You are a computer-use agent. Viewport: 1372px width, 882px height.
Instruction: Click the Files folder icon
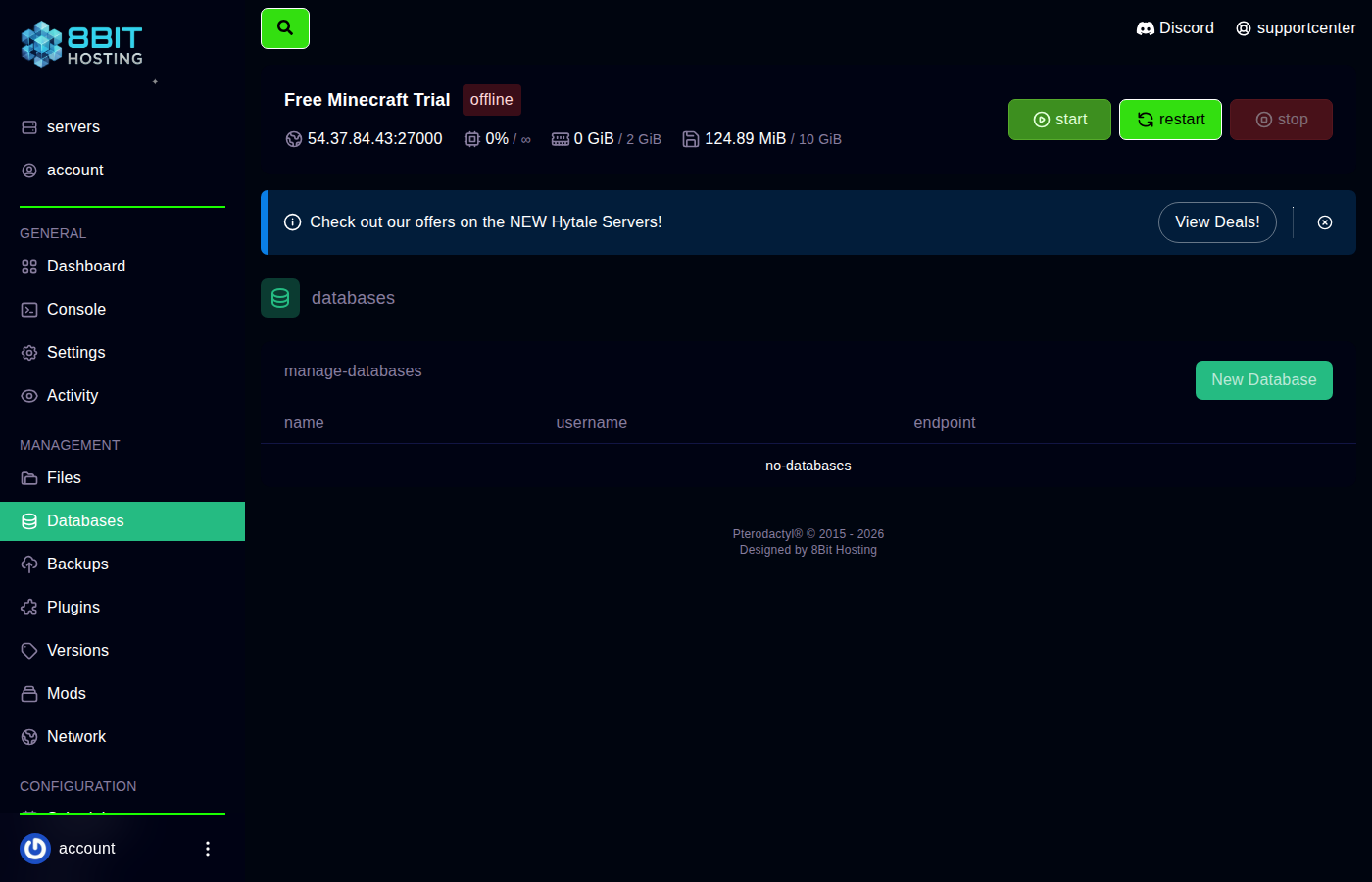(29, 478)
